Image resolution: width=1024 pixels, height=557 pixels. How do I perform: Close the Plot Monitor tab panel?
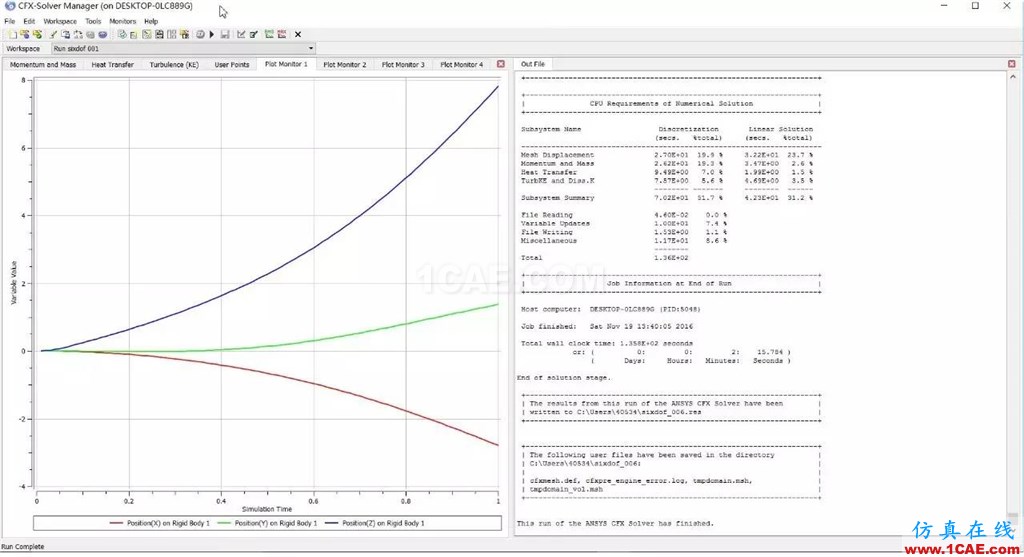[501, 64]
